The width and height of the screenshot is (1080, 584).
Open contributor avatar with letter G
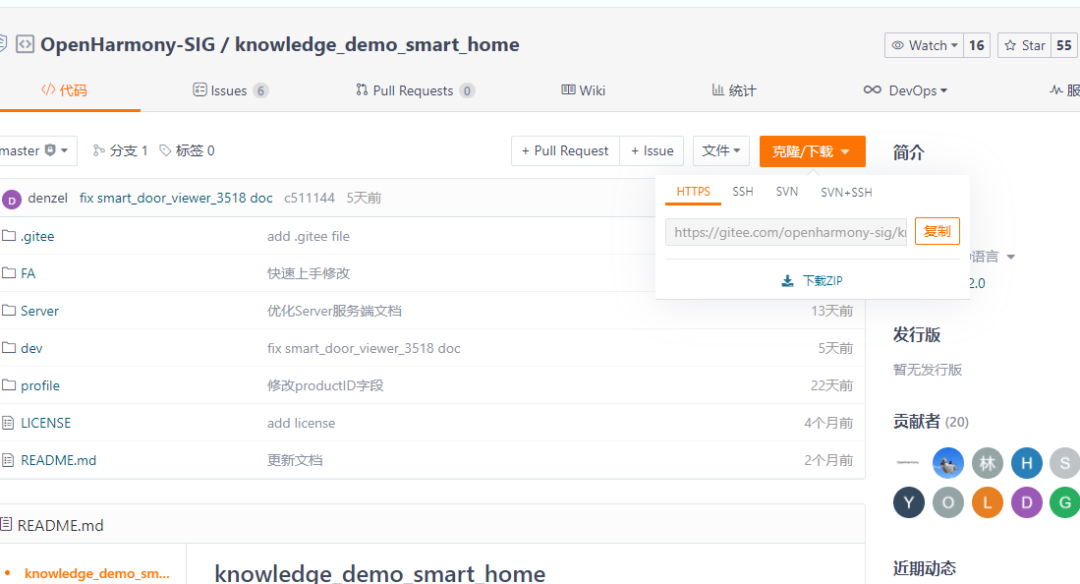(1065, 503)
